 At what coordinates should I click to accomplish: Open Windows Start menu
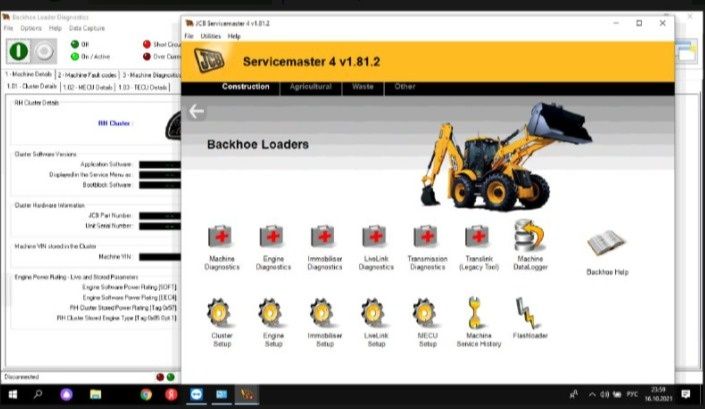click(x=13, y=395)
